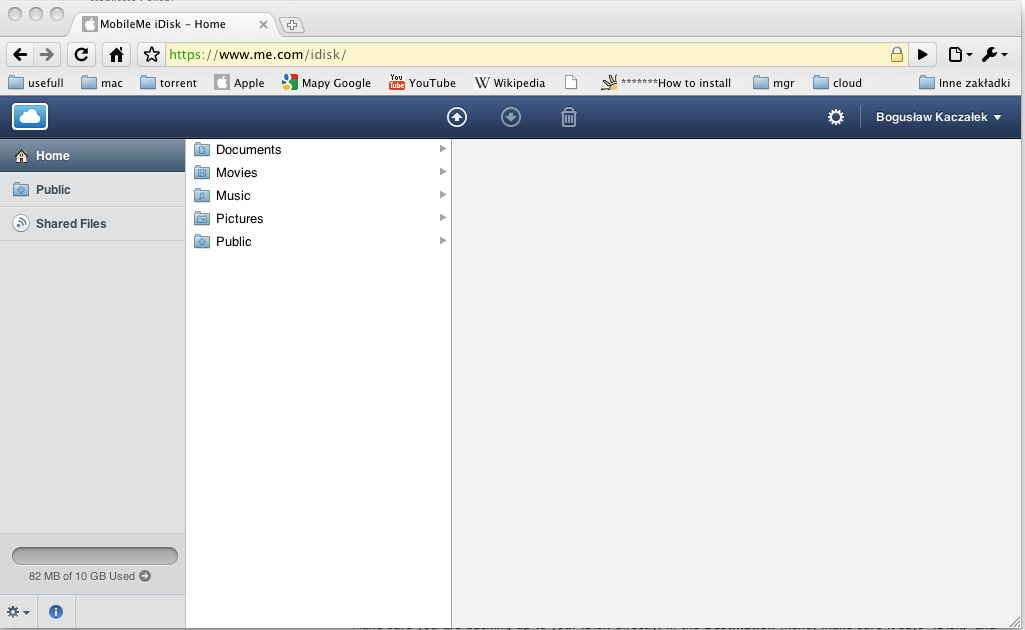Open the How to install bookmark
Screen dimensions: 1025x630
(666, 83)
